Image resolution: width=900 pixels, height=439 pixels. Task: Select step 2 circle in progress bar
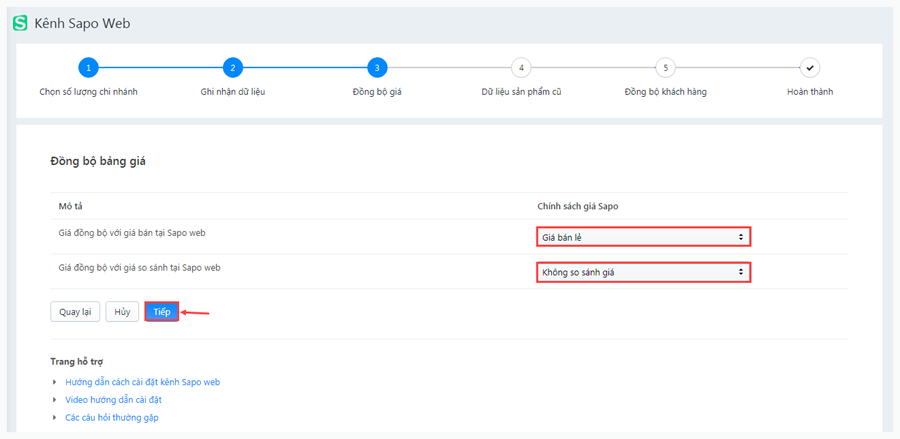point(232,68)
